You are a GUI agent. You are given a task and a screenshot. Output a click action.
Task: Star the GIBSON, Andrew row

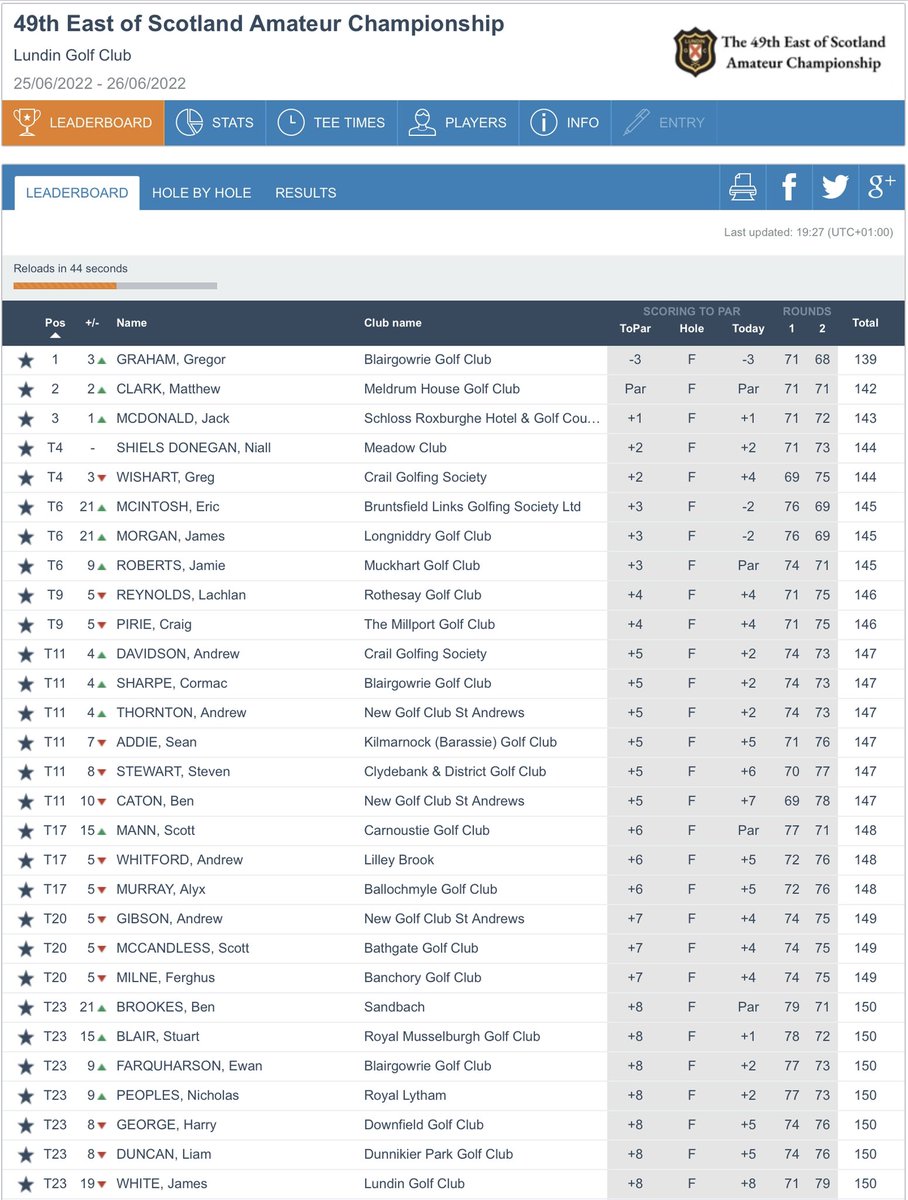(26, 919)
